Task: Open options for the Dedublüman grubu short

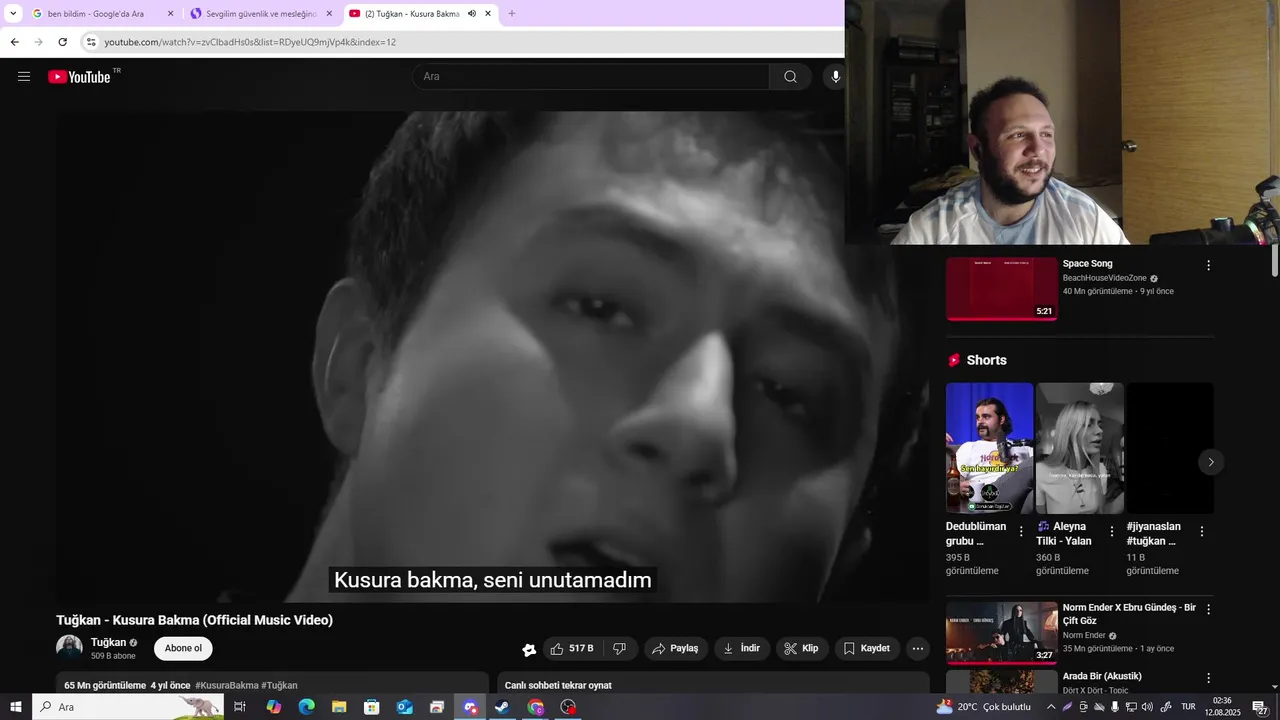Action: pyautogui.click(x=1021, y=532)
